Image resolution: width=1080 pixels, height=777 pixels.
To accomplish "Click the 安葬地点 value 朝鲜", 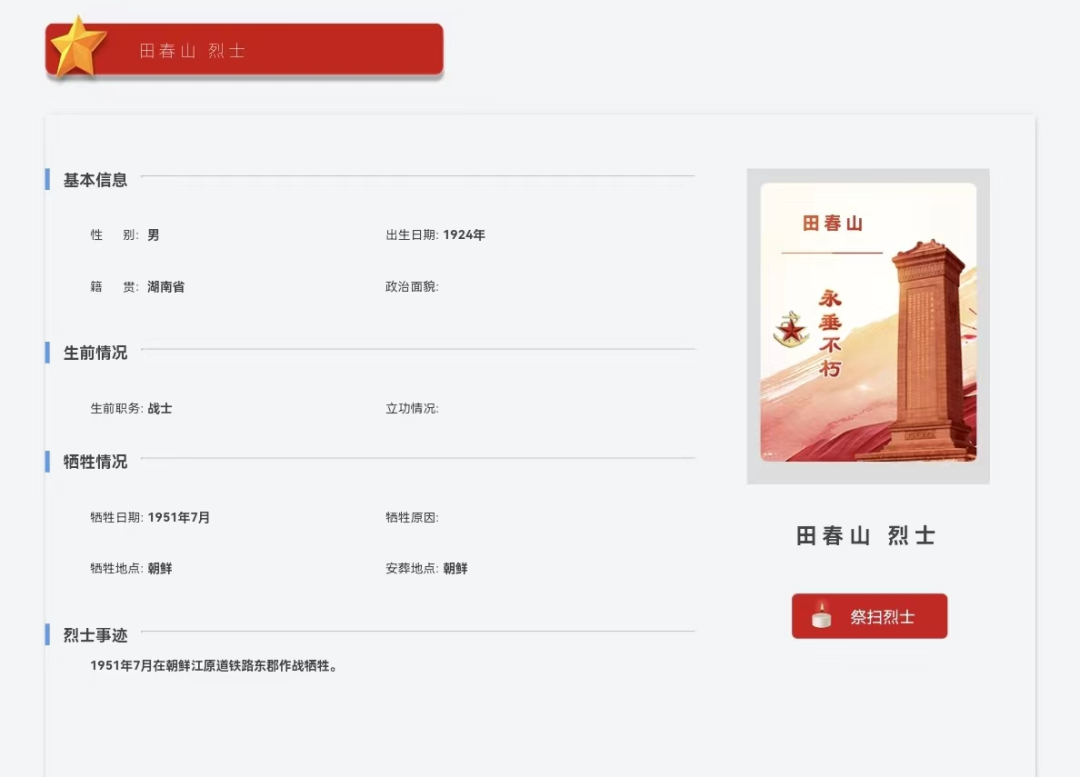I will click(x=455, y=568).
